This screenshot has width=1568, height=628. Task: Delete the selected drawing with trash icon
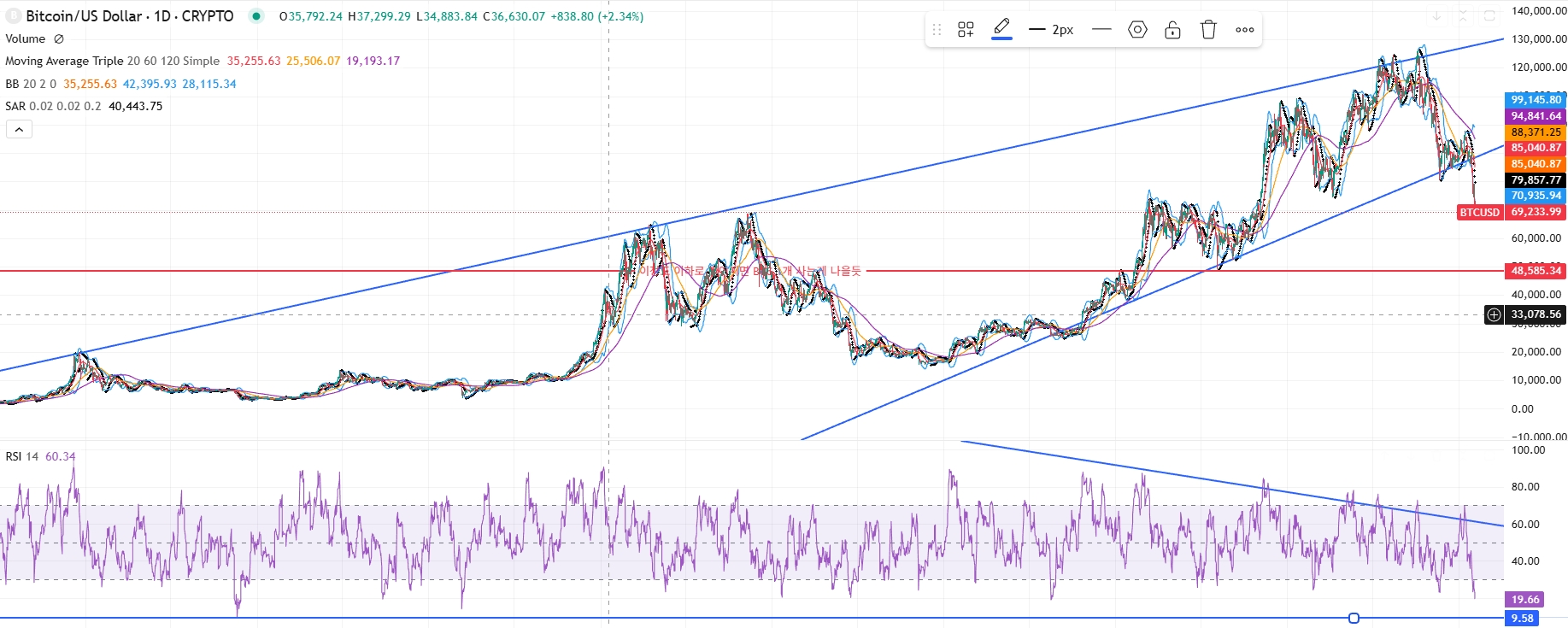tap(1208, 30)
